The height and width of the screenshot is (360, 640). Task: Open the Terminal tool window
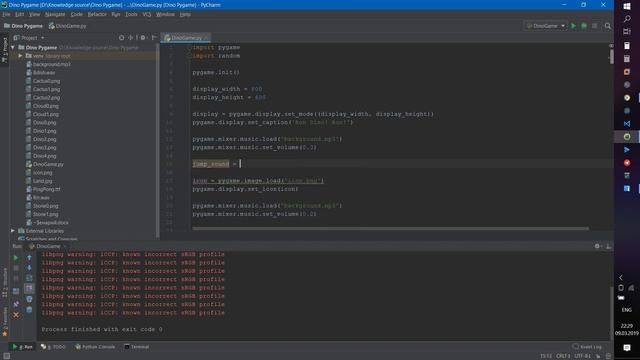(137, 347)
